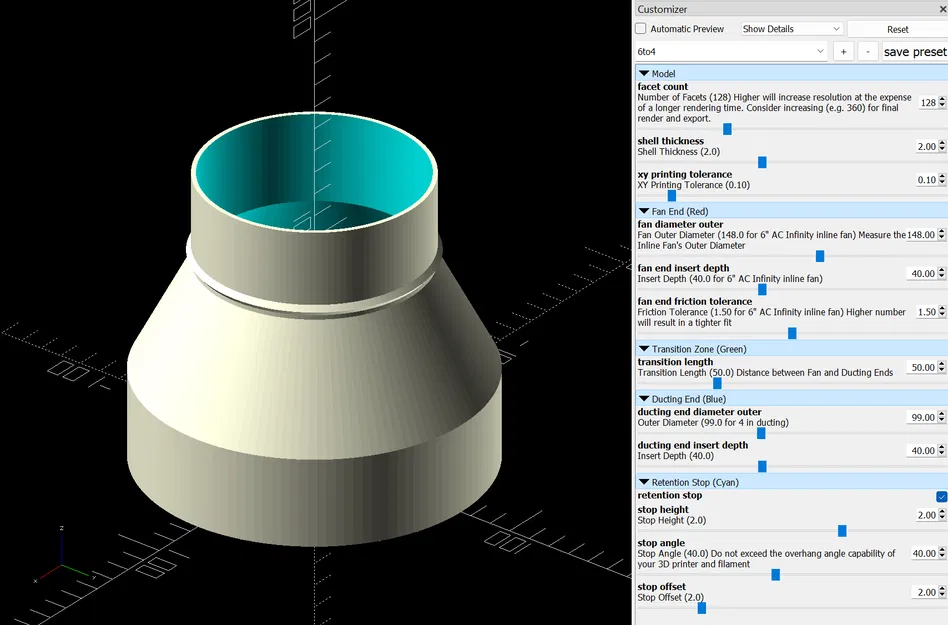Enable Automatic Preview

pos(640,28)
